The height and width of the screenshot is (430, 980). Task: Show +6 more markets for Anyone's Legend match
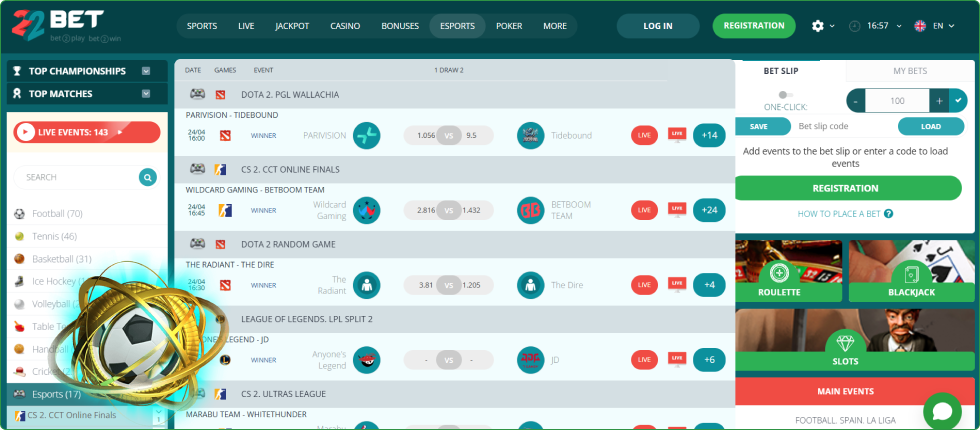tap(709, 360)
